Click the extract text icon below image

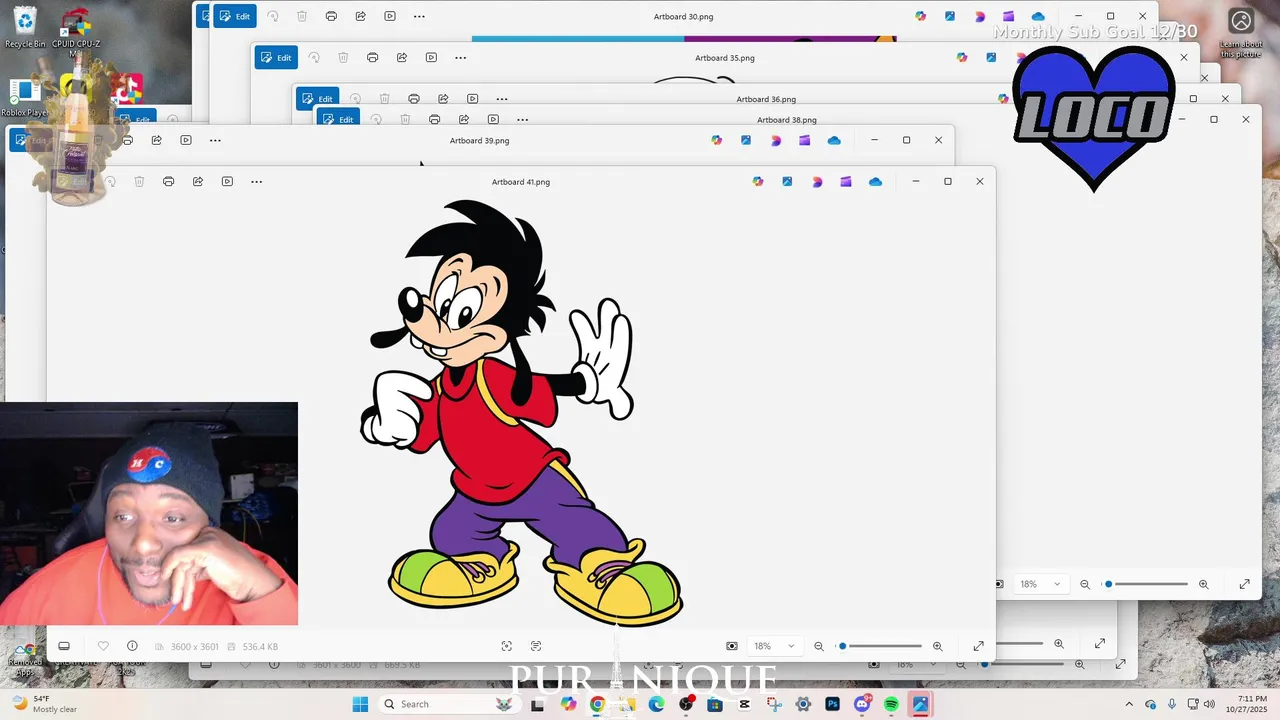(x=536, y=646)
